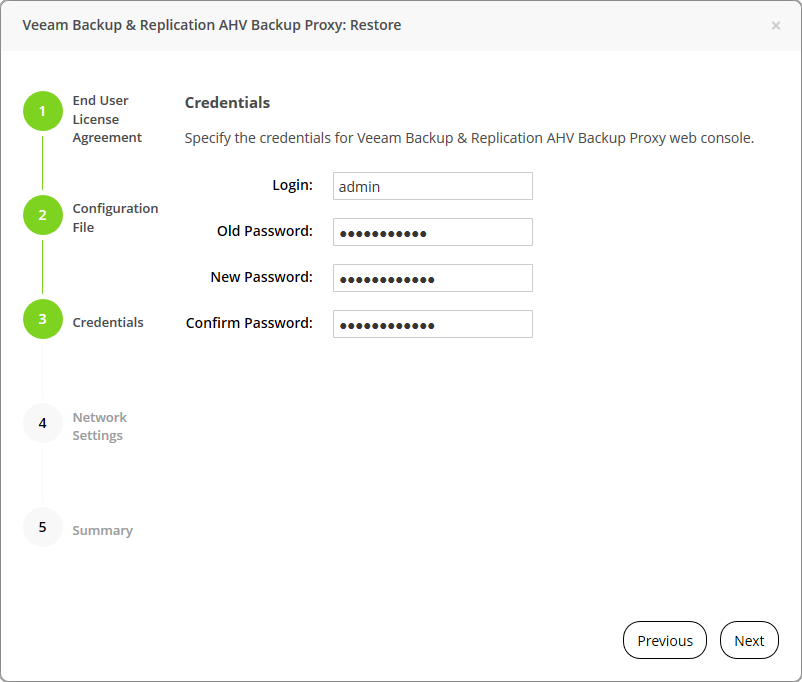Screen dimensions: 802x682
Task: Select the Credentials step label
Action: click(107, 322)
